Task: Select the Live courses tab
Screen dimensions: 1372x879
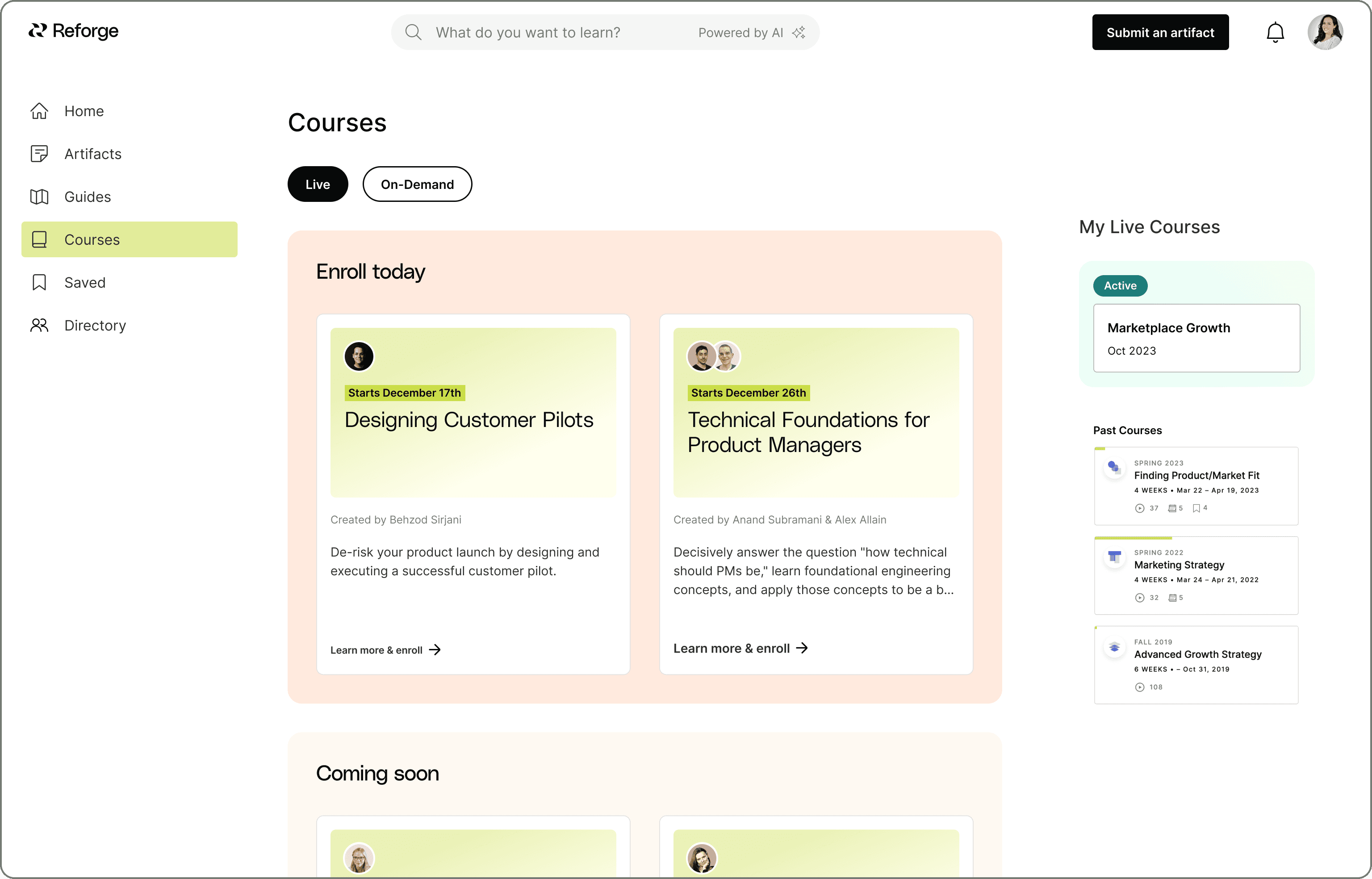Action: click(317, 184)
